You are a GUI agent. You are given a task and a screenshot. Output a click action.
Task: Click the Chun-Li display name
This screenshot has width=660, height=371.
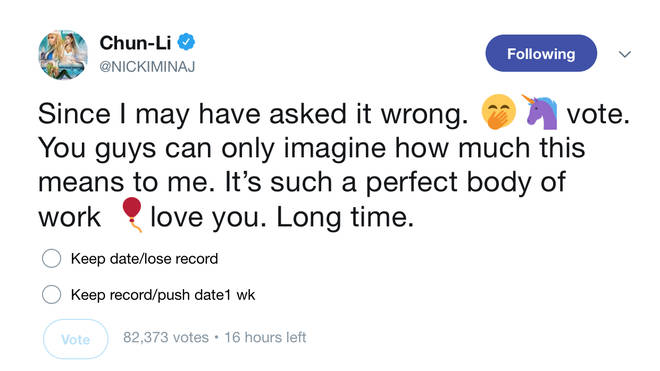(x=135, y=43)
